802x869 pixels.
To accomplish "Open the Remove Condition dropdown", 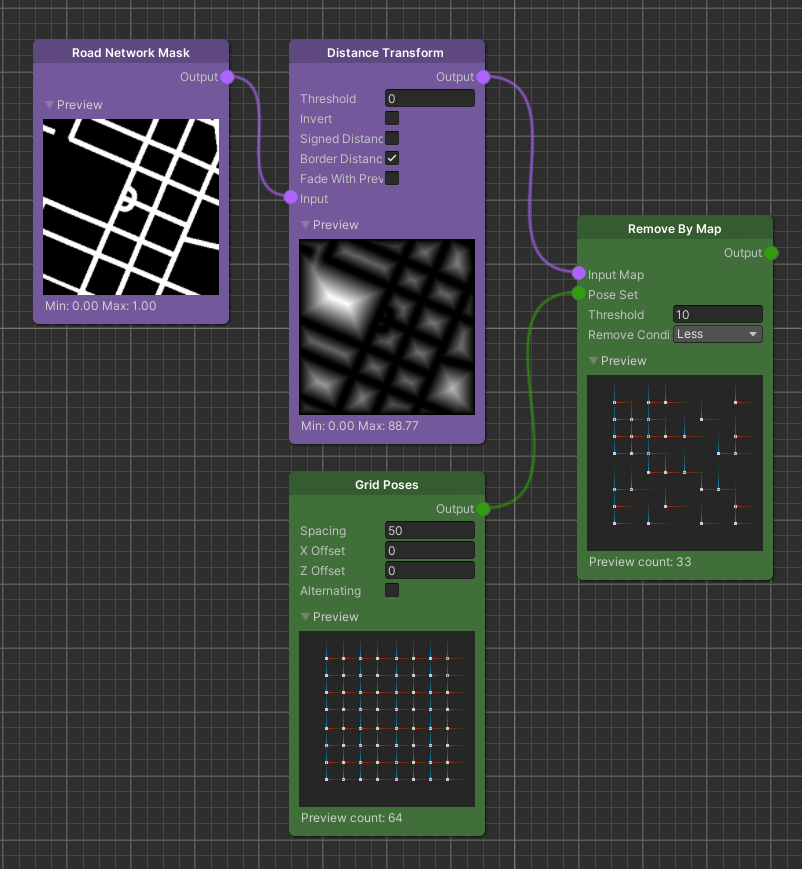I will coord(717,334).
